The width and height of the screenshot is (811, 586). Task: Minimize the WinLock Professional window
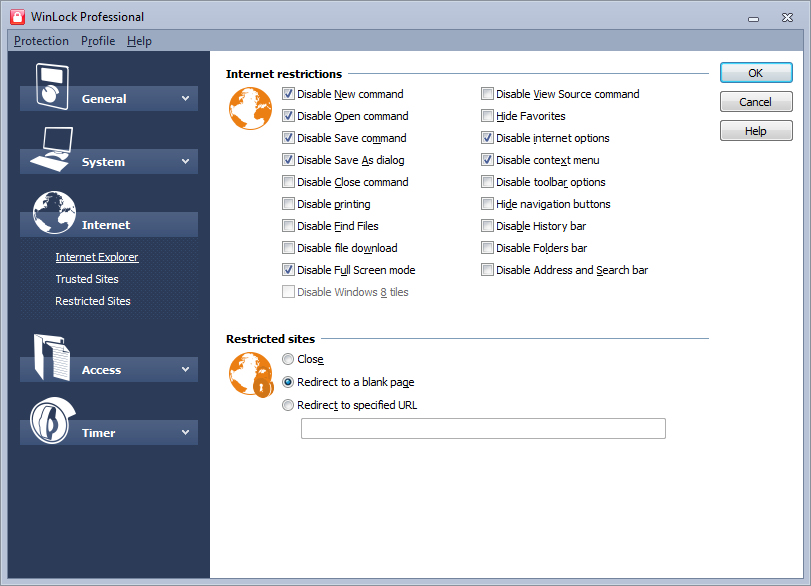(754, 18)
